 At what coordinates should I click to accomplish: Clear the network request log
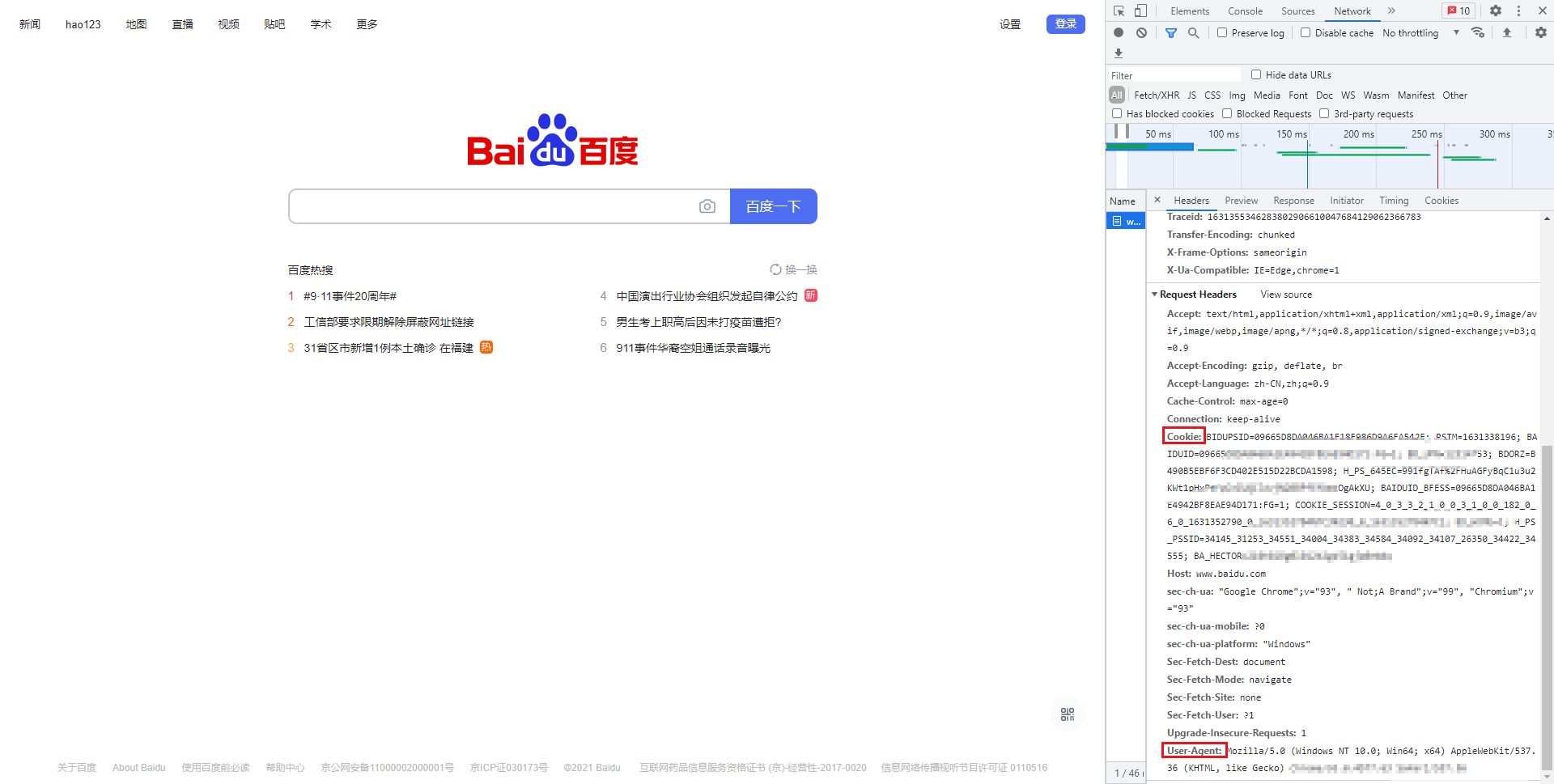(1141, 32)
